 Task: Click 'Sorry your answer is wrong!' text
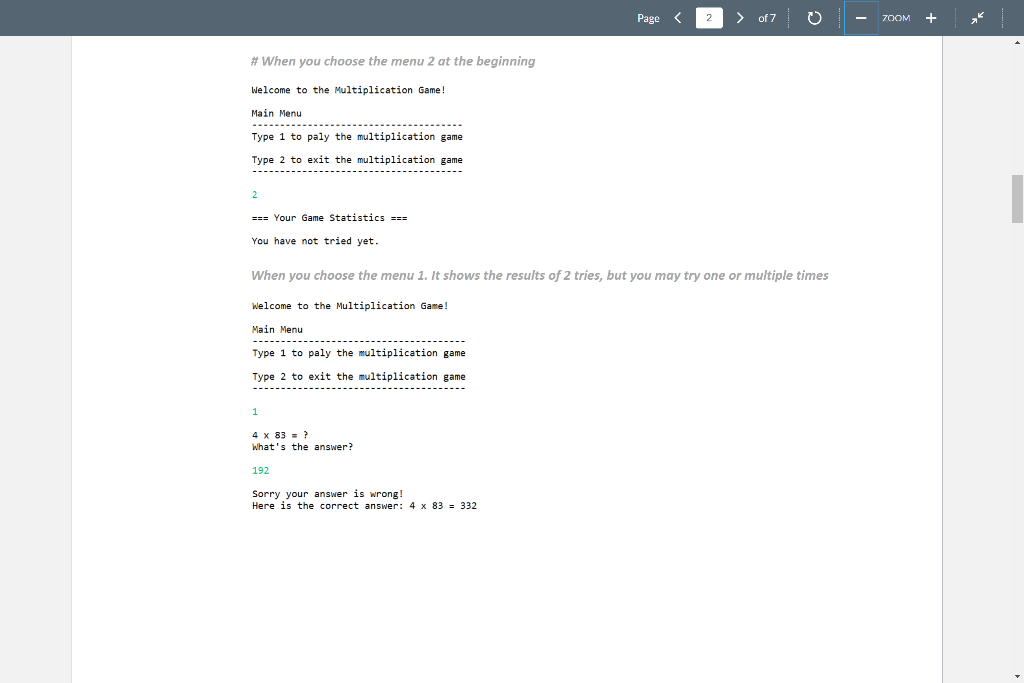pos(328,494)
